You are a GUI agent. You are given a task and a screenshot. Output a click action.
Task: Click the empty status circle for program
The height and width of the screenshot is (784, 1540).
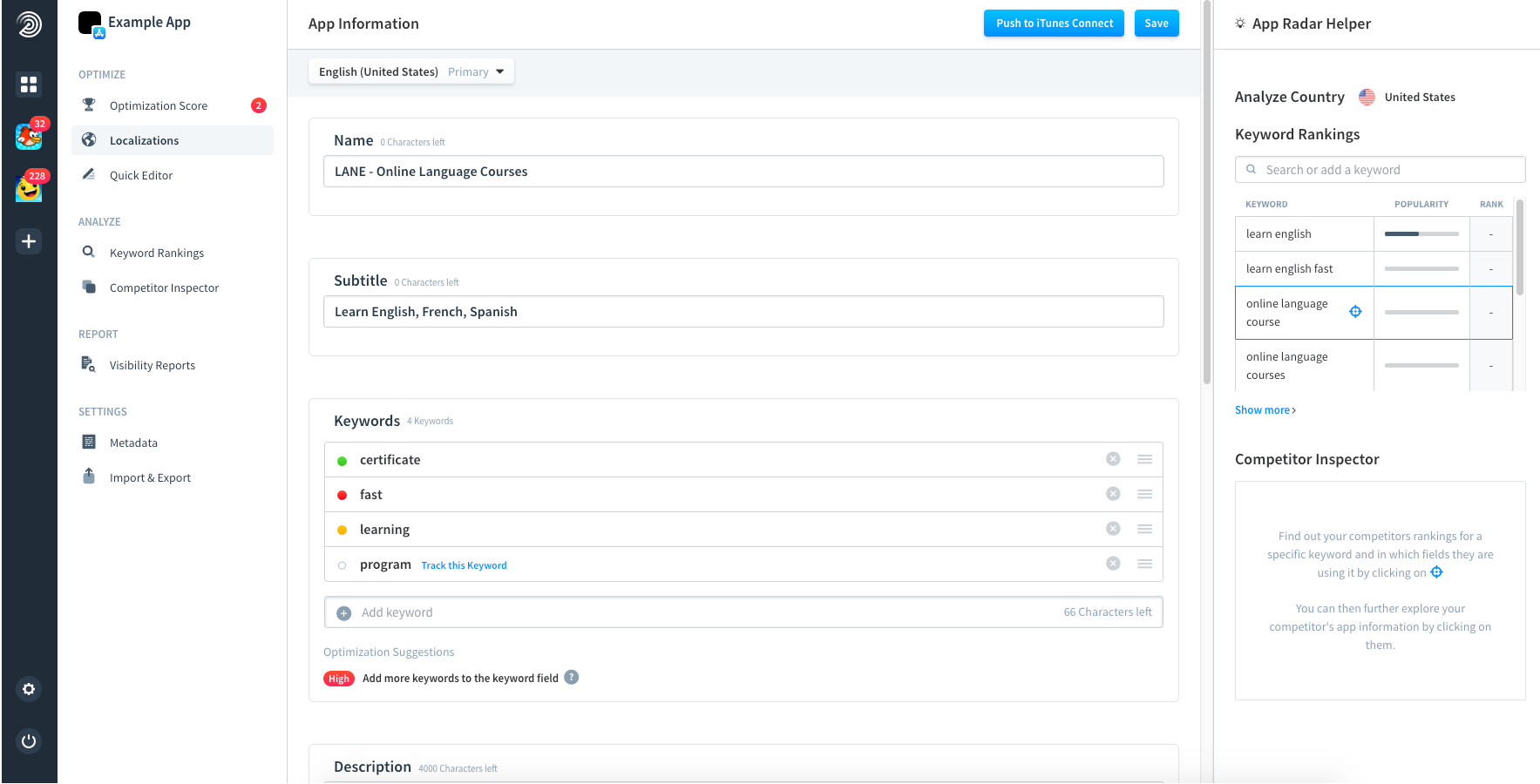click(x=343, y=565)
